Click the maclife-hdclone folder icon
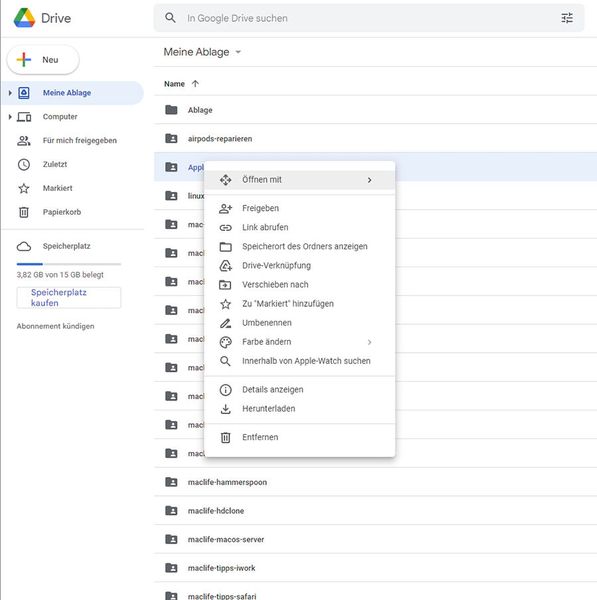Viewport: 597px width, 600px height. [x=171, y=510]
